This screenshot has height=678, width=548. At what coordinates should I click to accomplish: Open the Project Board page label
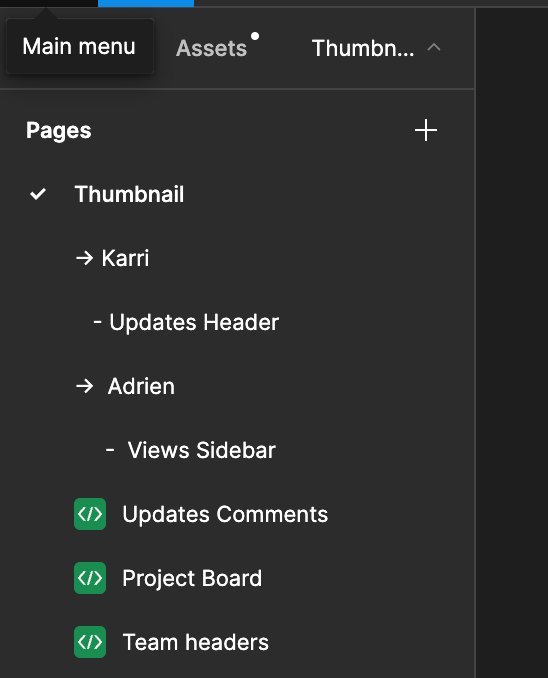coord(192,578)
